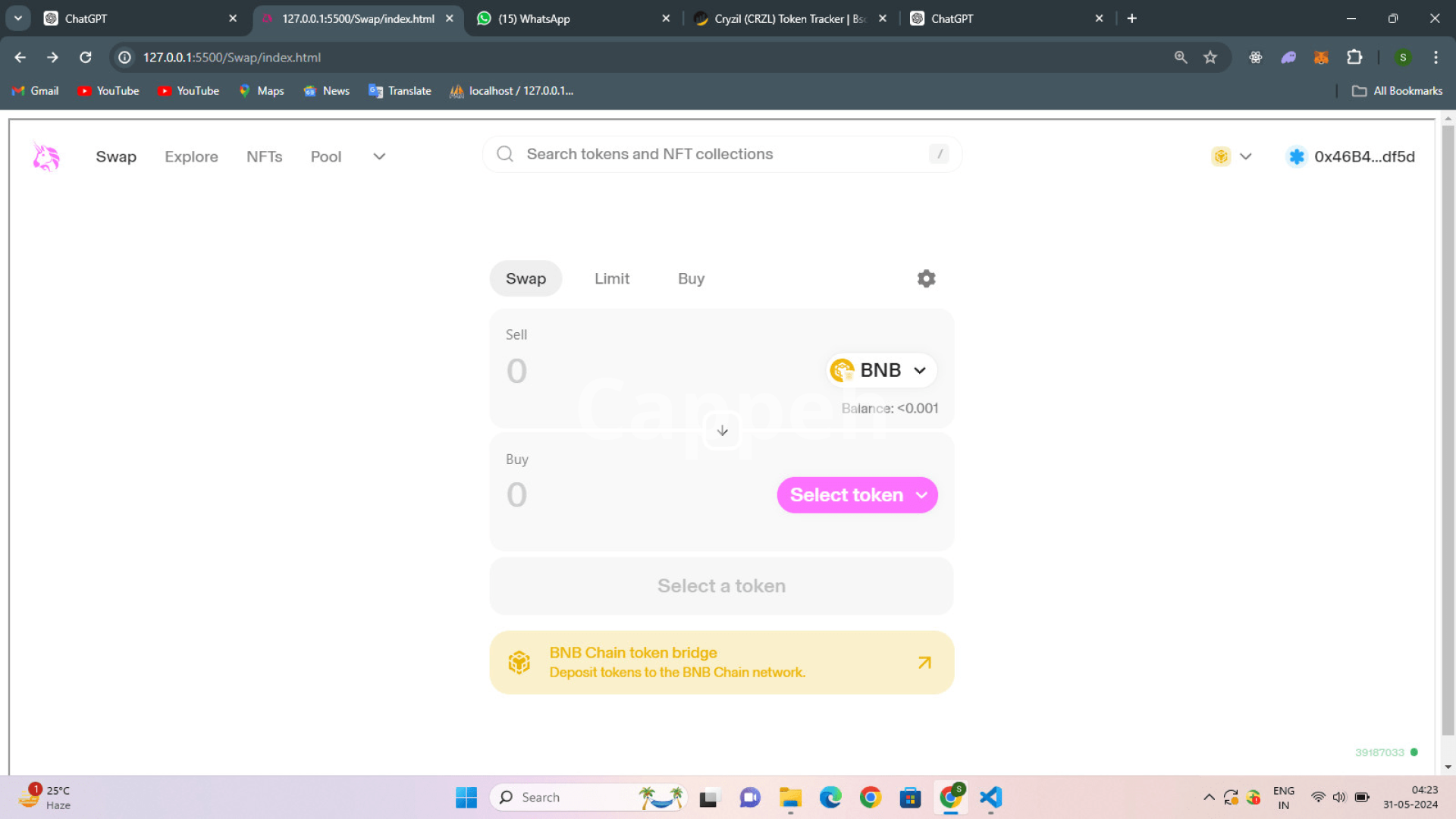Open Extensions puzzle icon in toolbar

[x=1354, y=58]
